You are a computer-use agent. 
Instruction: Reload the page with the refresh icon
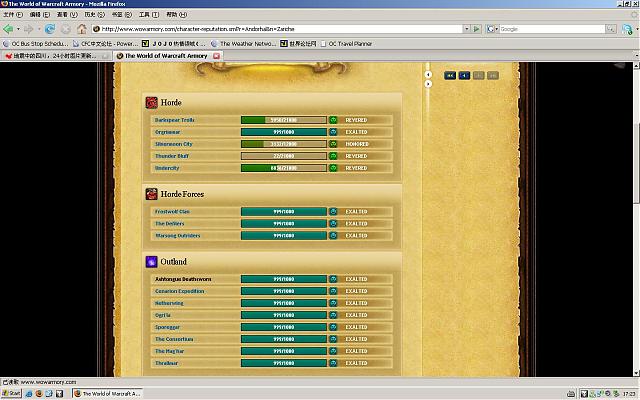click(x=50, y=29)
